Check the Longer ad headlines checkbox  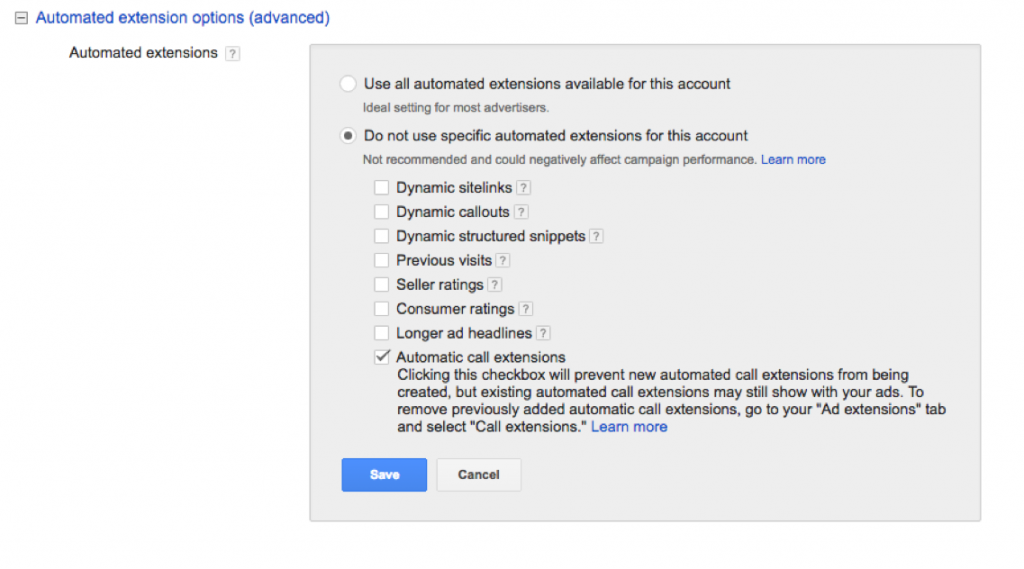381,334
